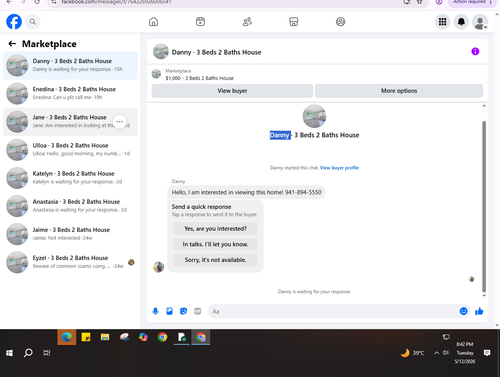Open Task View on taskbar
The width and height of the screenshot is (500, 377).
coord(47,353)
